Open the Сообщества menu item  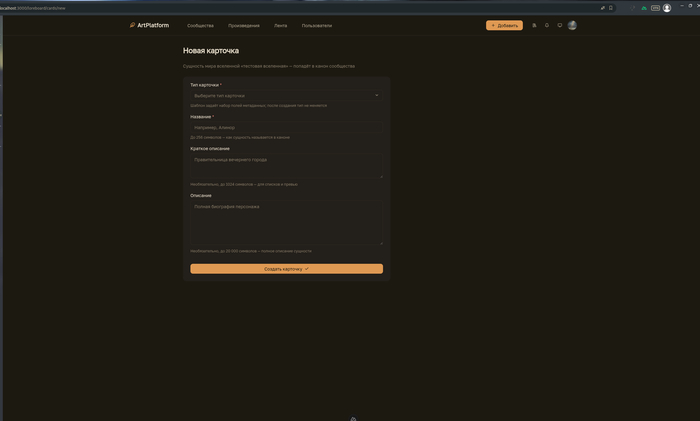tap(200, 26)
